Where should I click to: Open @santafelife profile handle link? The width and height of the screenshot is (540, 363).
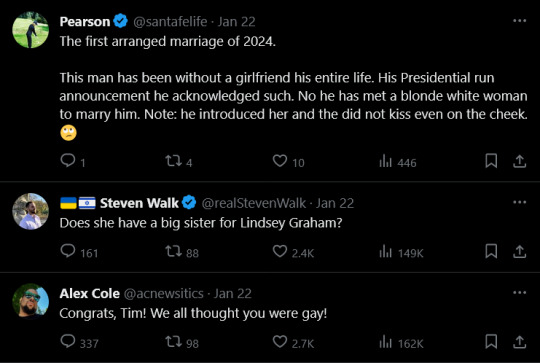tap(170, 22)
